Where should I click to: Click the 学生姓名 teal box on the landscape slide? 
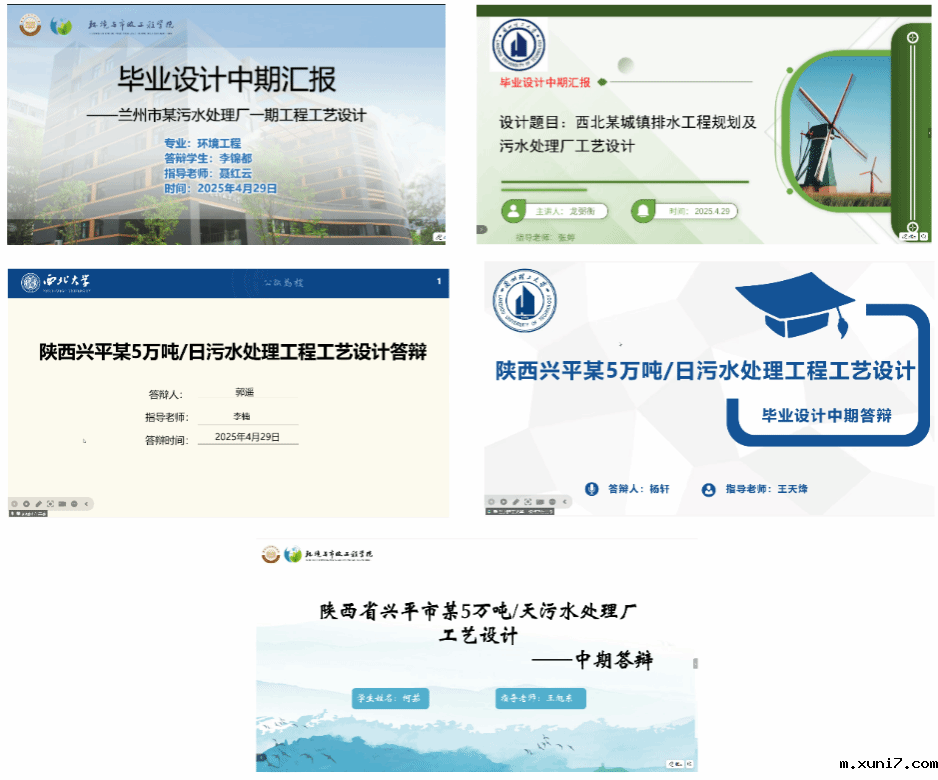[391, 698]
